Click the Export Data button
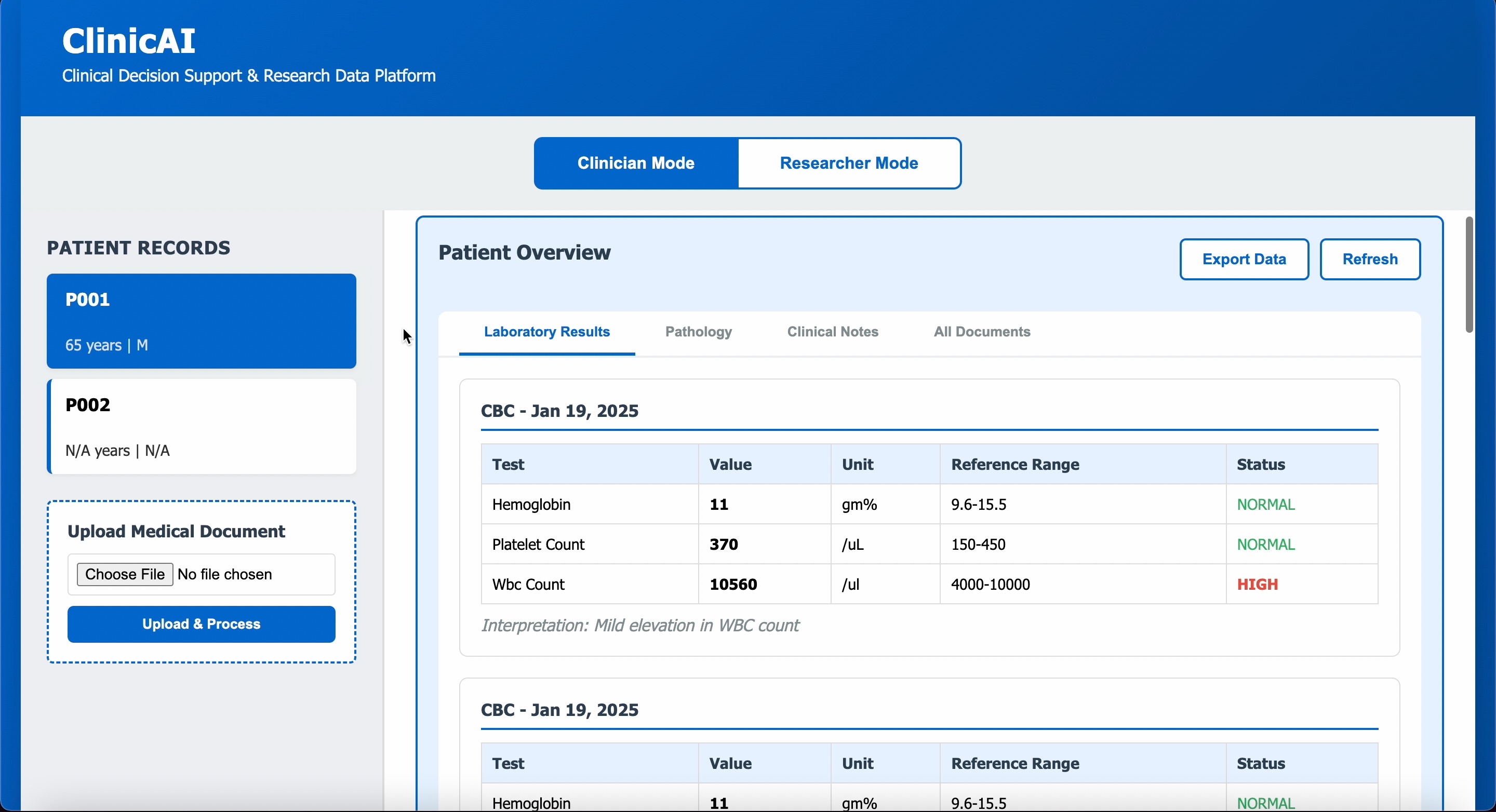 click(1244, 260)
